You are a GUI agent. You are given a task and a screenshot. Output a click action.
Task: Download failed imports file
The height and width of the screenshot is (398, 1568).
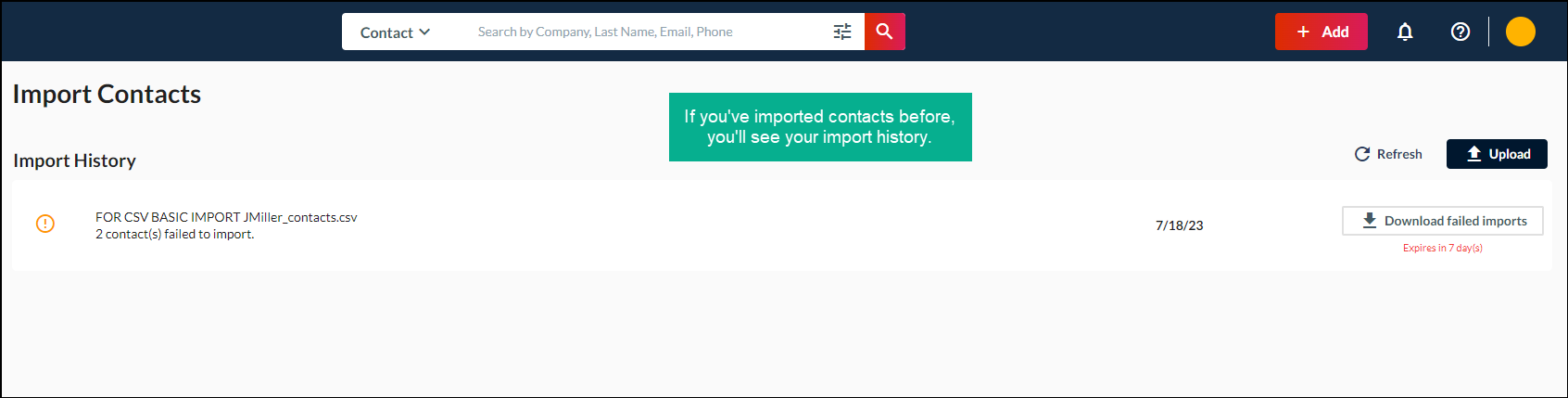tap(1442, 221)
